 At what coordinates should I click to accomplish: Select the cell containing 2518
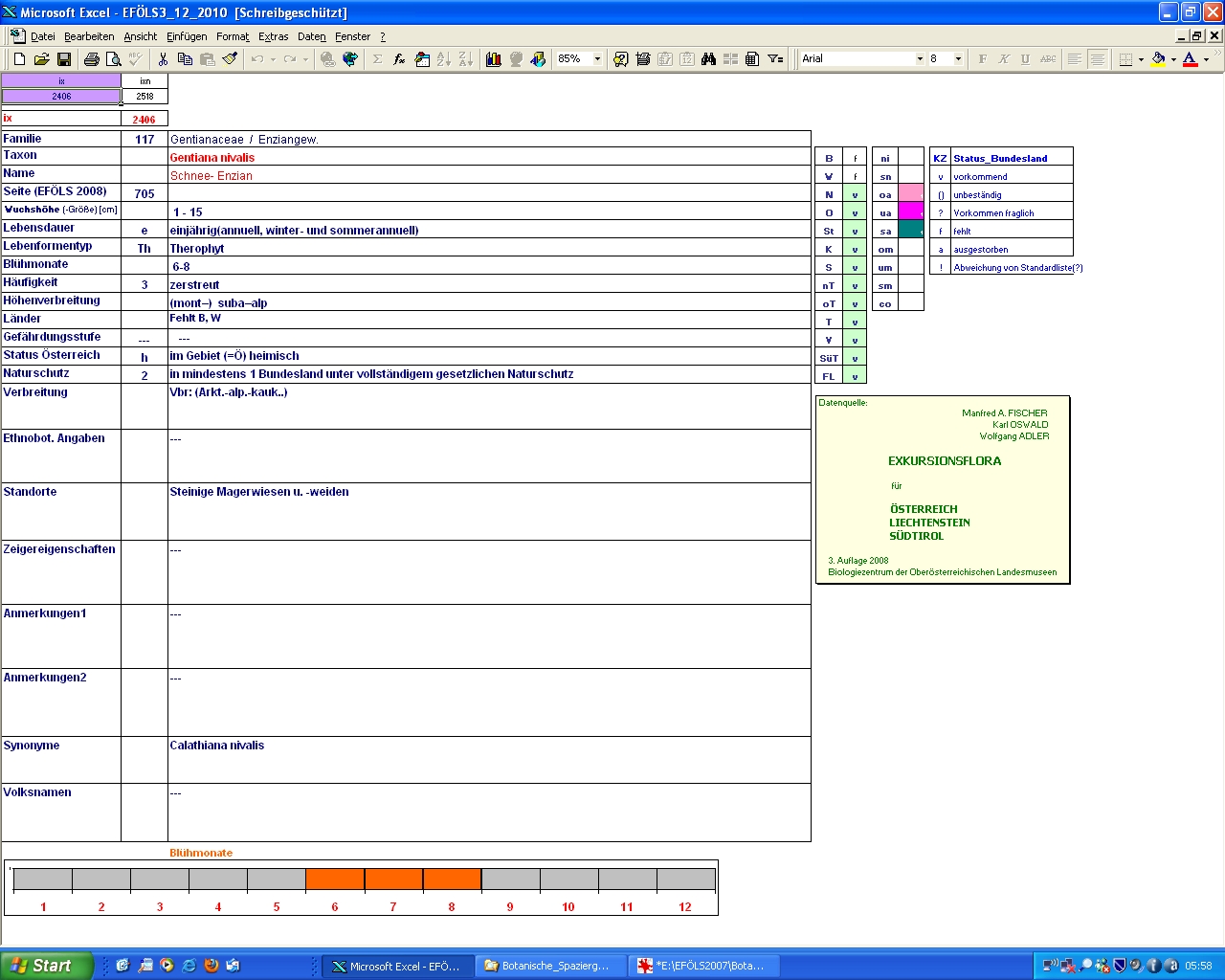[x=145, y=96]
